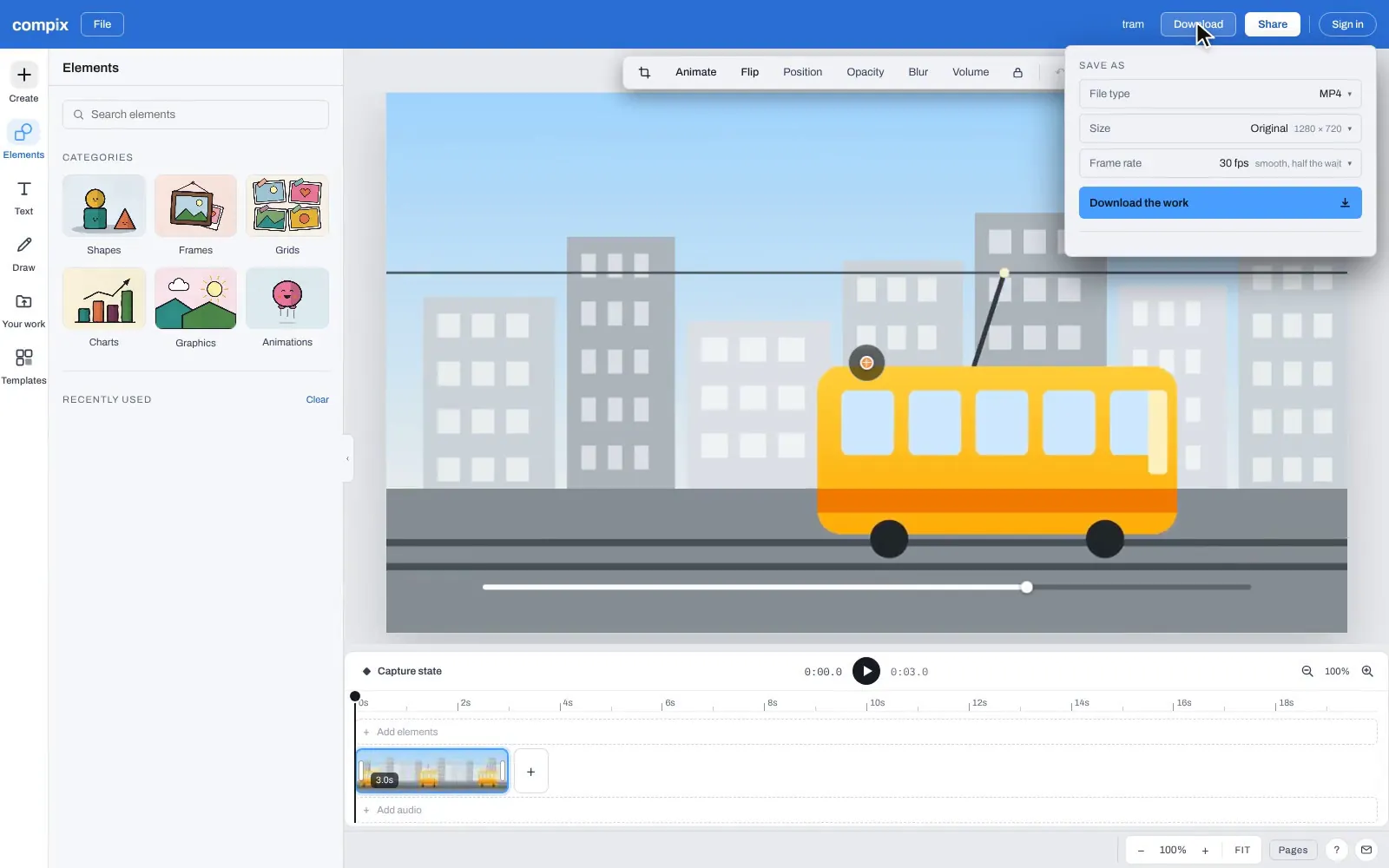Select the Draw pencil tool
Screen dimensions: 1389x868
click(23, 253)
